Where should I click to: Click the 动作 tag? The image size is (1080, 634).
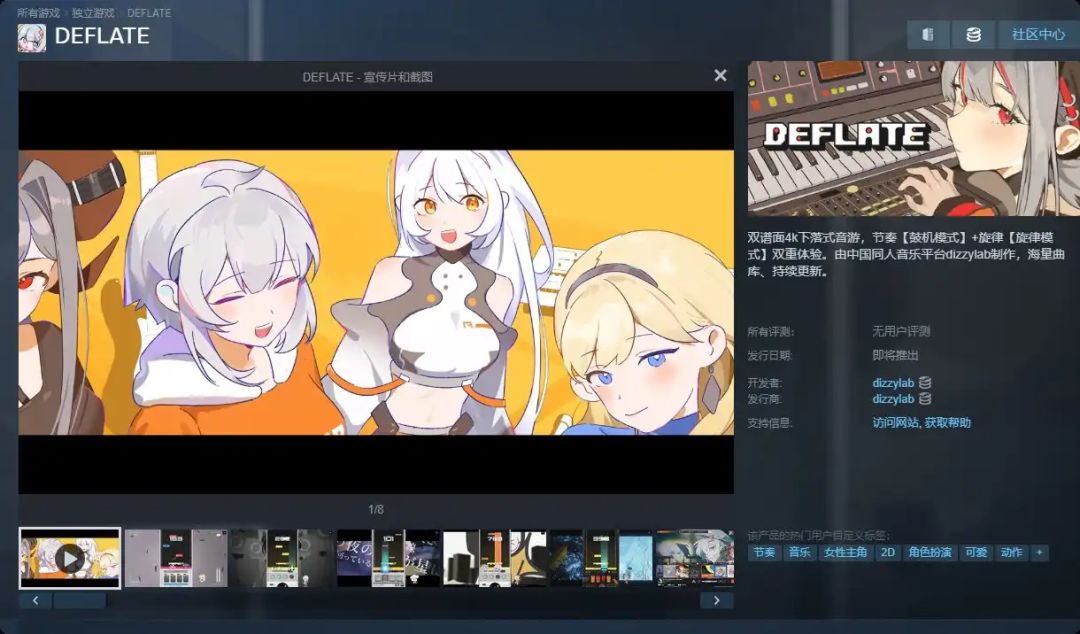click(1012, 553)
